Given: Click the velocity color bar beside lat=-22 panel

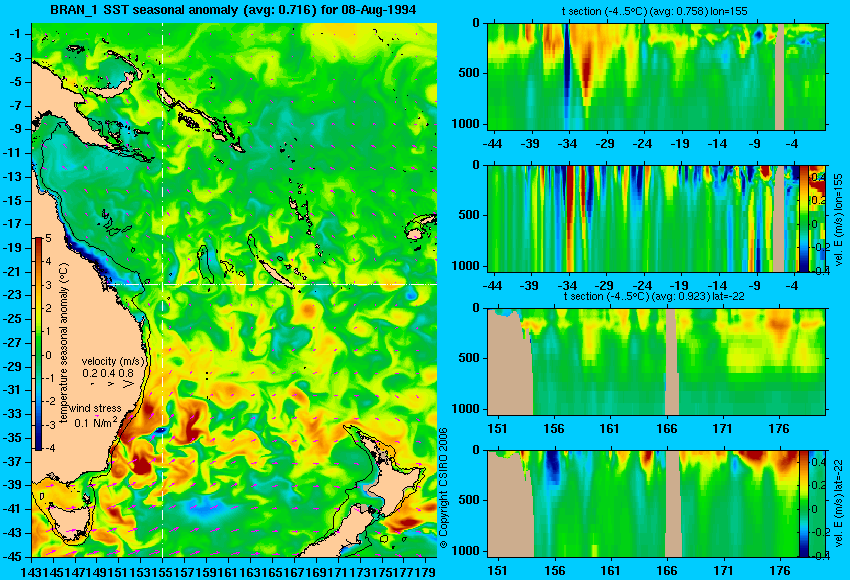Looking at the screenshot, I should (804, 504).
